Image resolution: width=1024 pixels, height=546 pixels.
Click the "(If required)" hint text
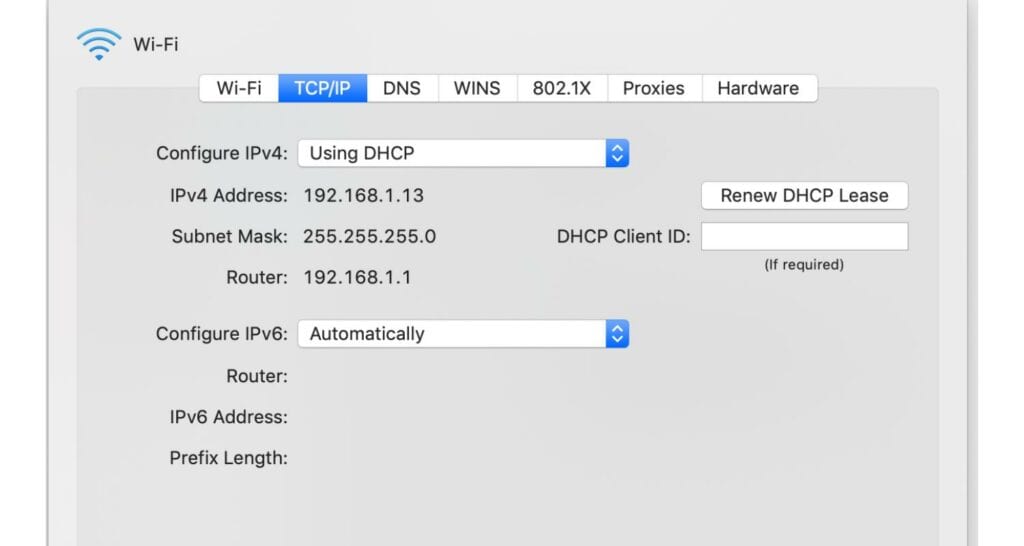click(x=804, y=265)
